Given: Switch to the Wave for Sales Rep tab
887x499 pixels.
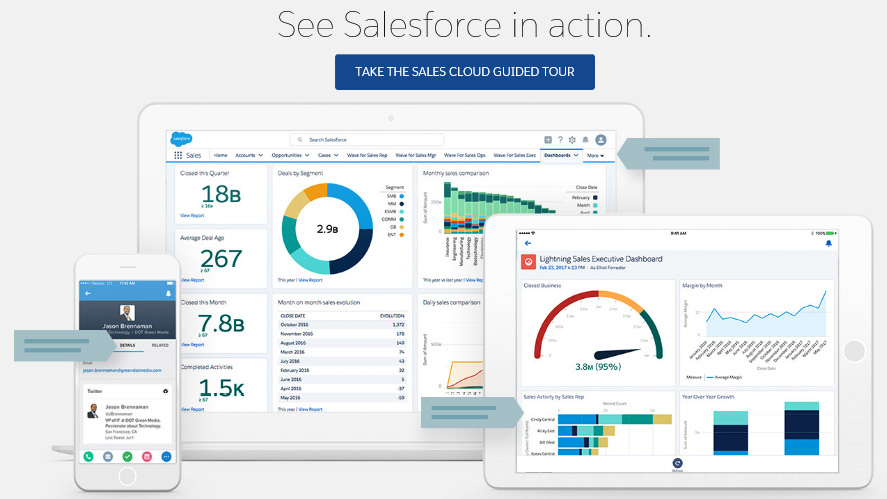Looking at the screenshot, I should click(367, 155).
